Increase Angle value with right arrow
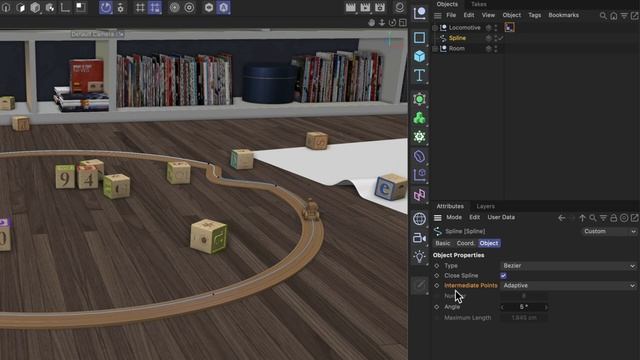640x360 pixels. point(546,307)
